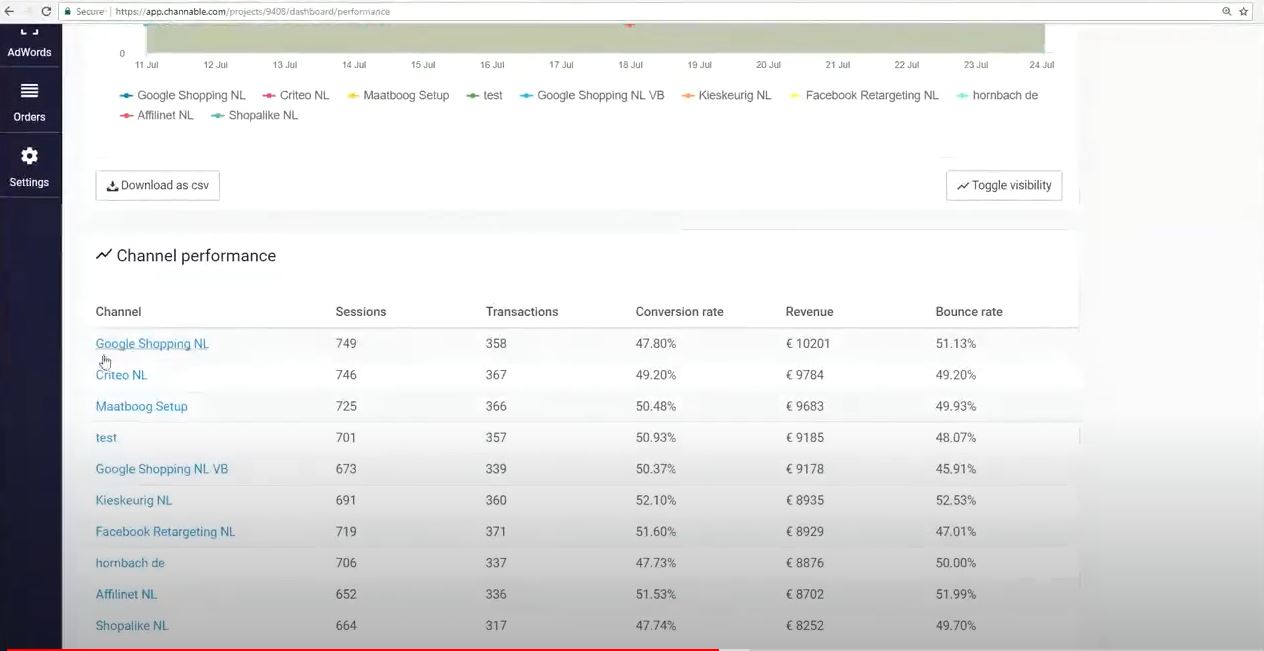Toggle Facebook Retargeting NL legend series
1264x651 pixels.
click(x=864, y=95)
